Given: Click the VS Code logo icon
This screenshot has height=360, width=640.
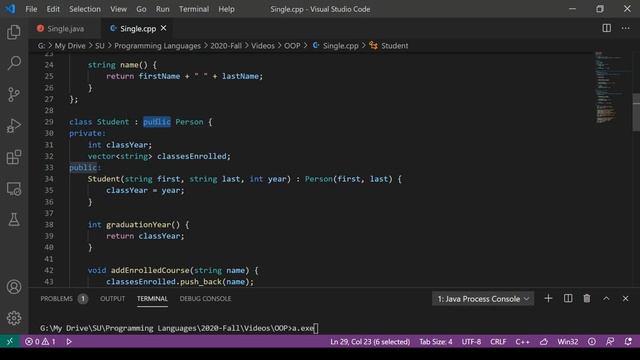Looking at the screenshot, I should coord(10,9).
